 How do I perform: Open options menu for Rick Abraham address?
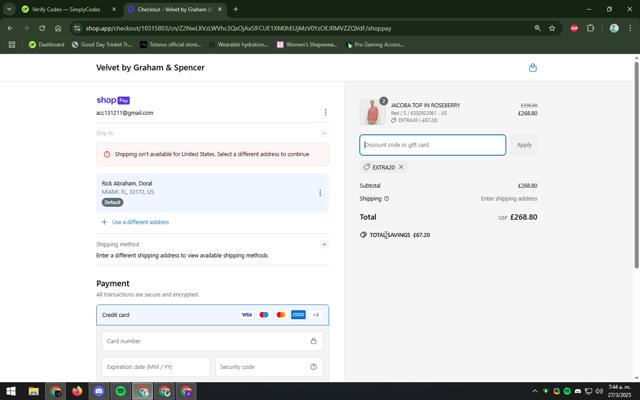coord(320,193)
